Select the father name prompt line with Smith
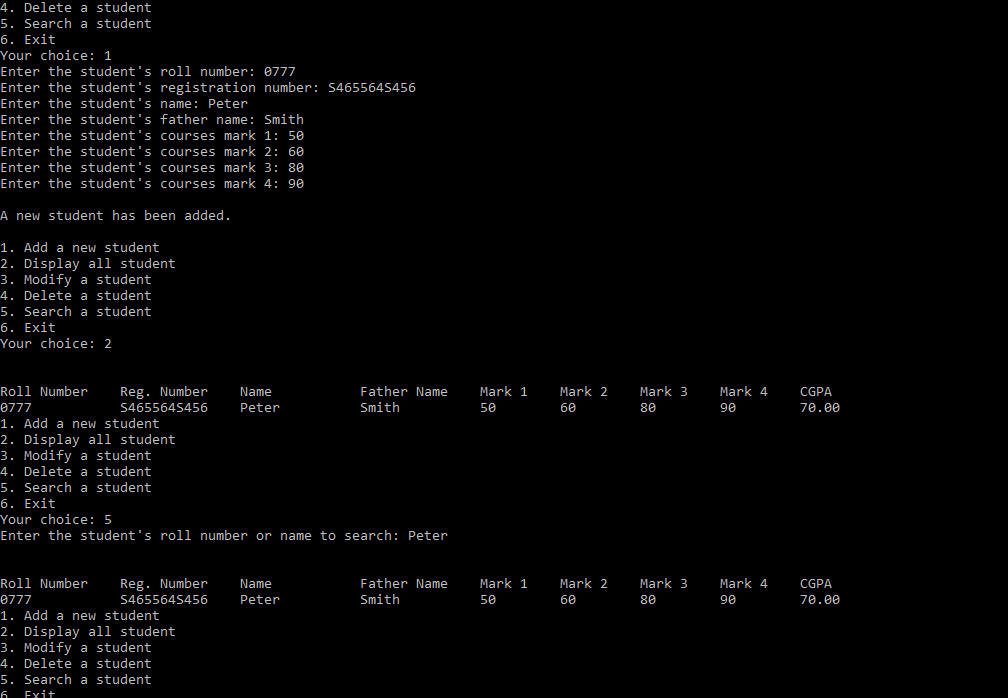 coord(152,120)
